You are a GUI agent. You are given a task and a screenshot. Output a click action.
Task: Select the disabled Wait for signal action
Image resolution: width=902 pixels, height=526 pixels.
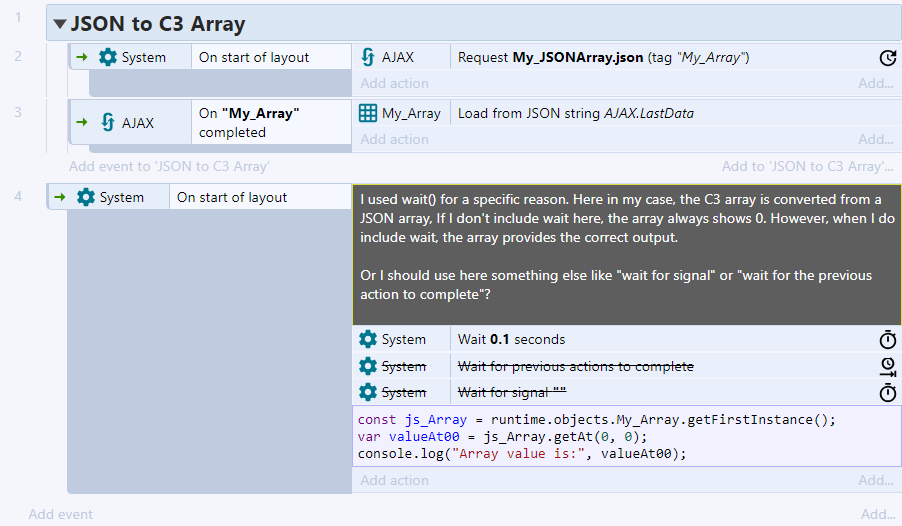pyautogui.click(x=518, y=393)
